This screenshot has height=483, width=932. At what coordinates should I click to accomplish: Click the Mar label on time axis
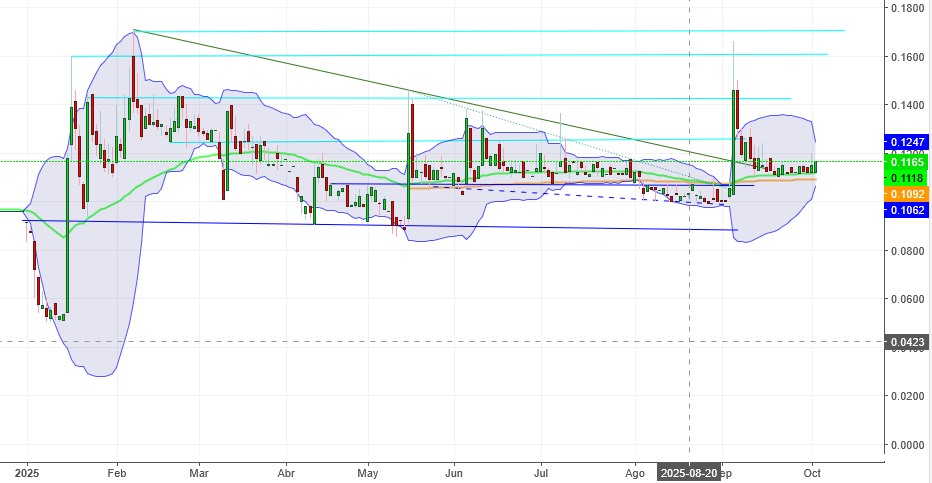(x=199, y=473)
